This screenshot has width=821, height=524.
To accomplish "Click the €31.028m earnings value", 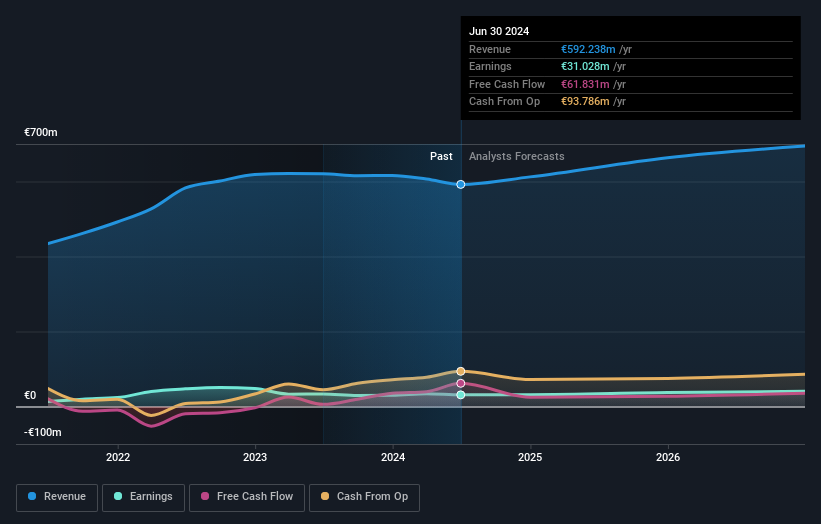I will pyautogui.click(x=585, y=66).
